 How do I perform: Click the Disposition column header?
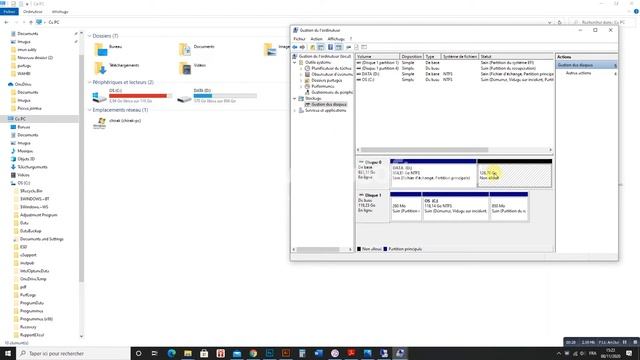tap(411, 57)
